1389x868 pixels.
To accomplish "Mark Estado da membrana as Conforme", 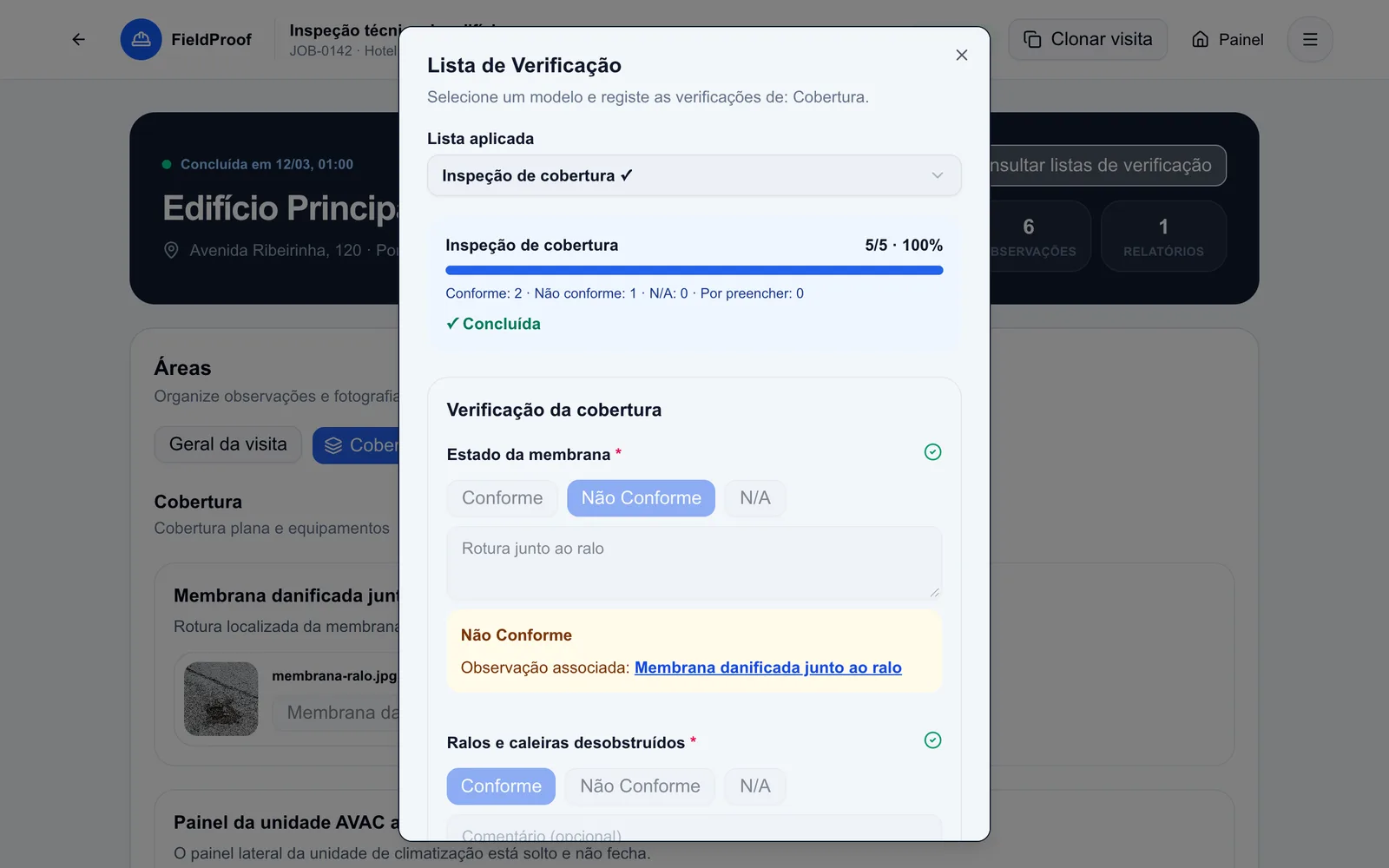I will 502,498.
